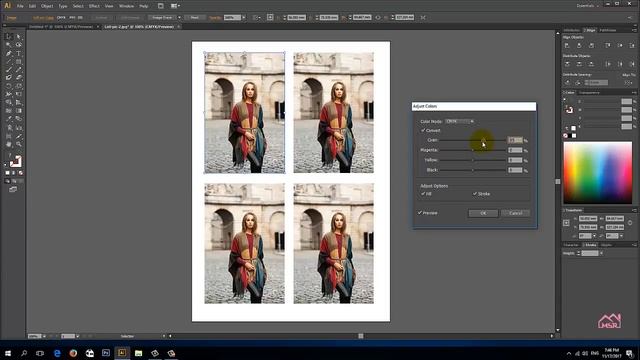640x360 pixels.
Task: Switch to the Pathfinder panel tab
Action: (x=608, y=30)
